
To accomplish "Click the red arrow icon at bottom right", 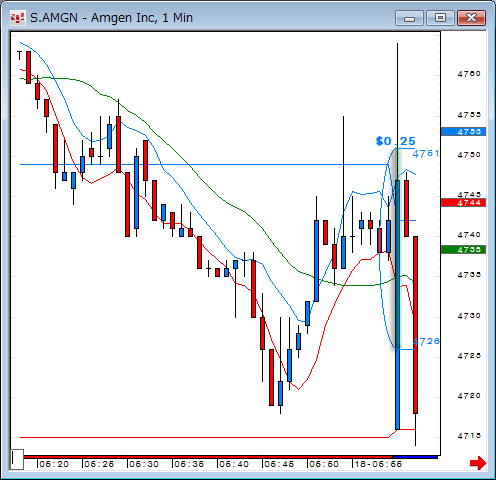I will point(478,463).
